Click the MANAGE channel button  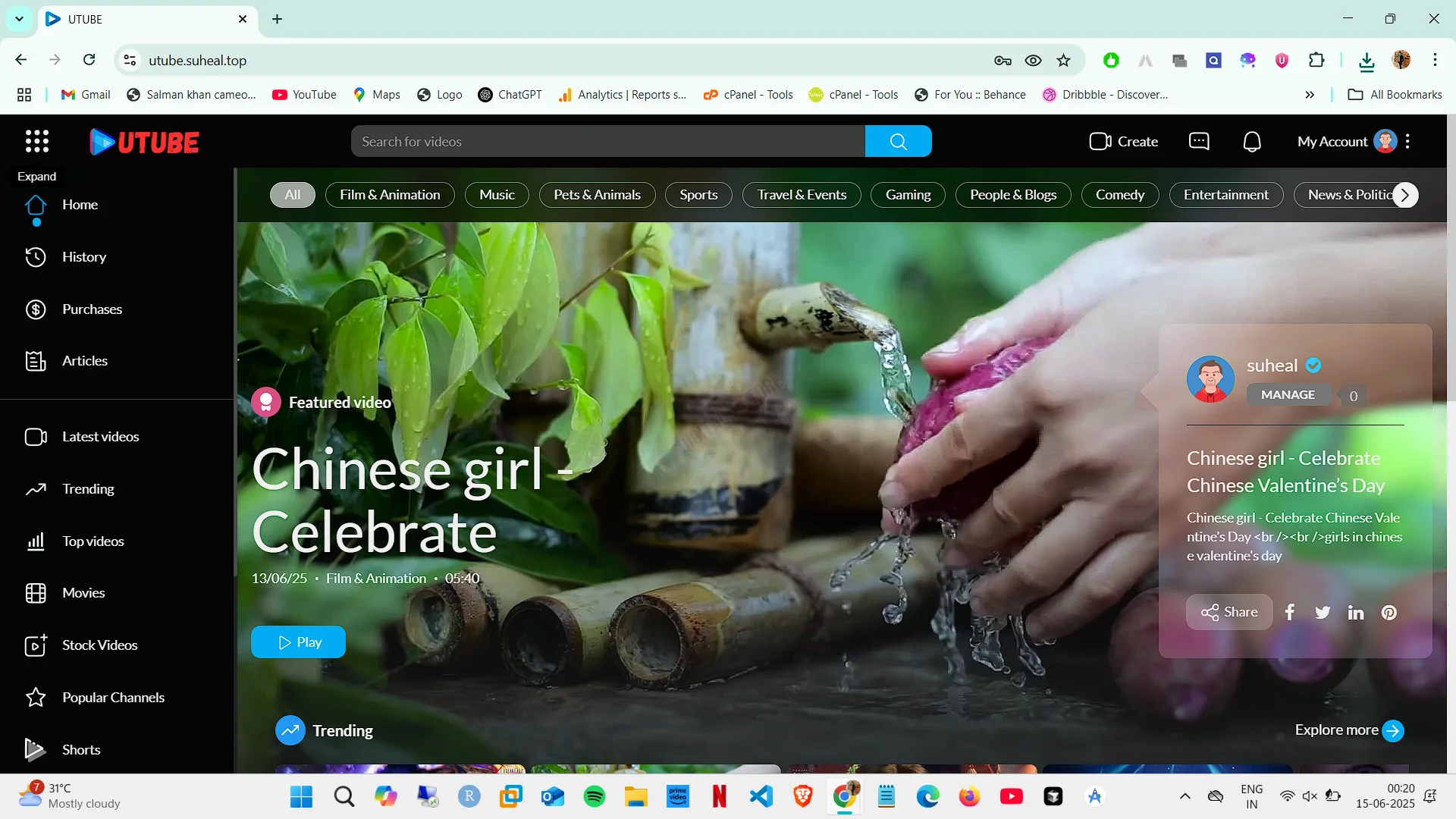[1288, 394]
